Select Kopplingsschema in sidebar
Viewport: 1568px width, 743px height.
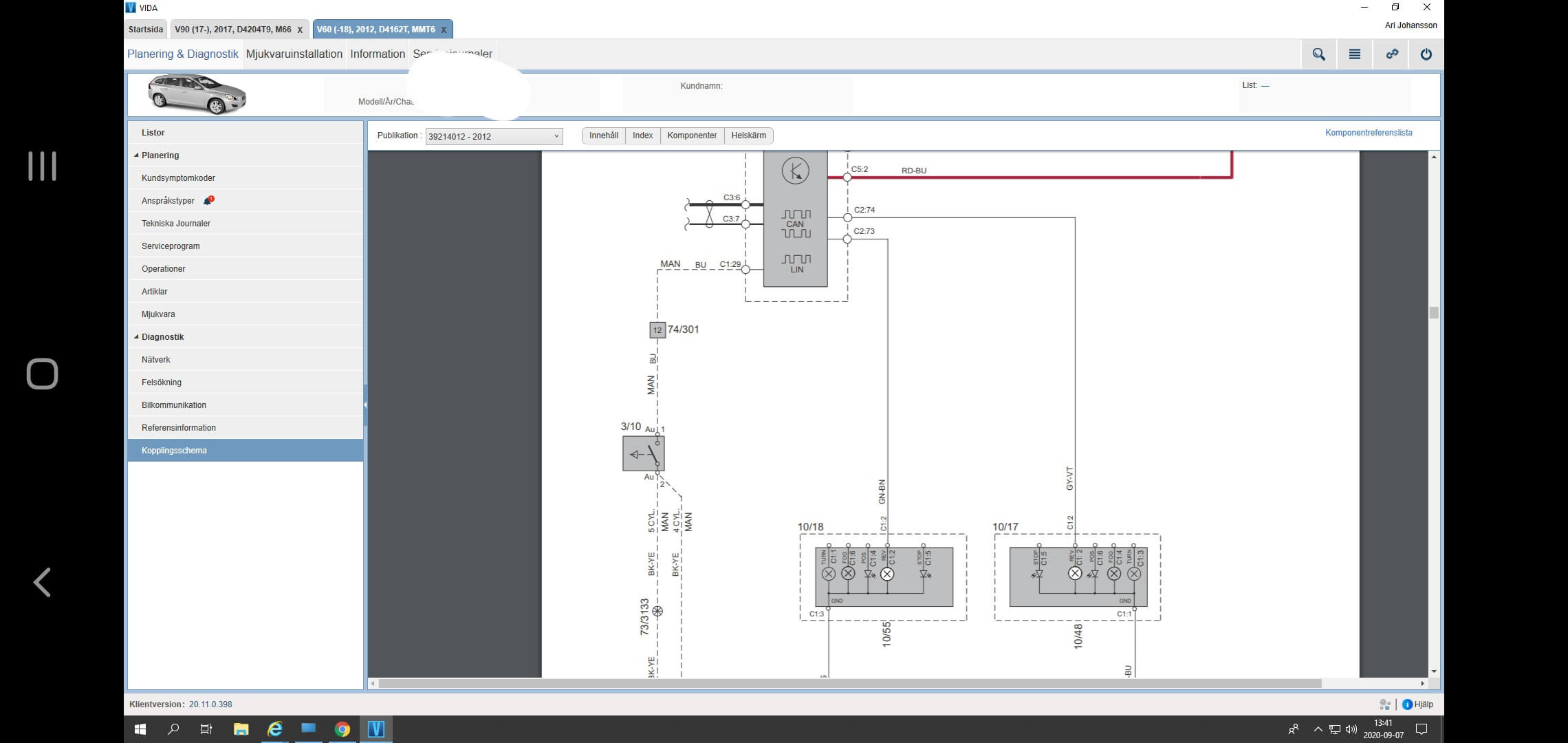(x=246, y=451)
